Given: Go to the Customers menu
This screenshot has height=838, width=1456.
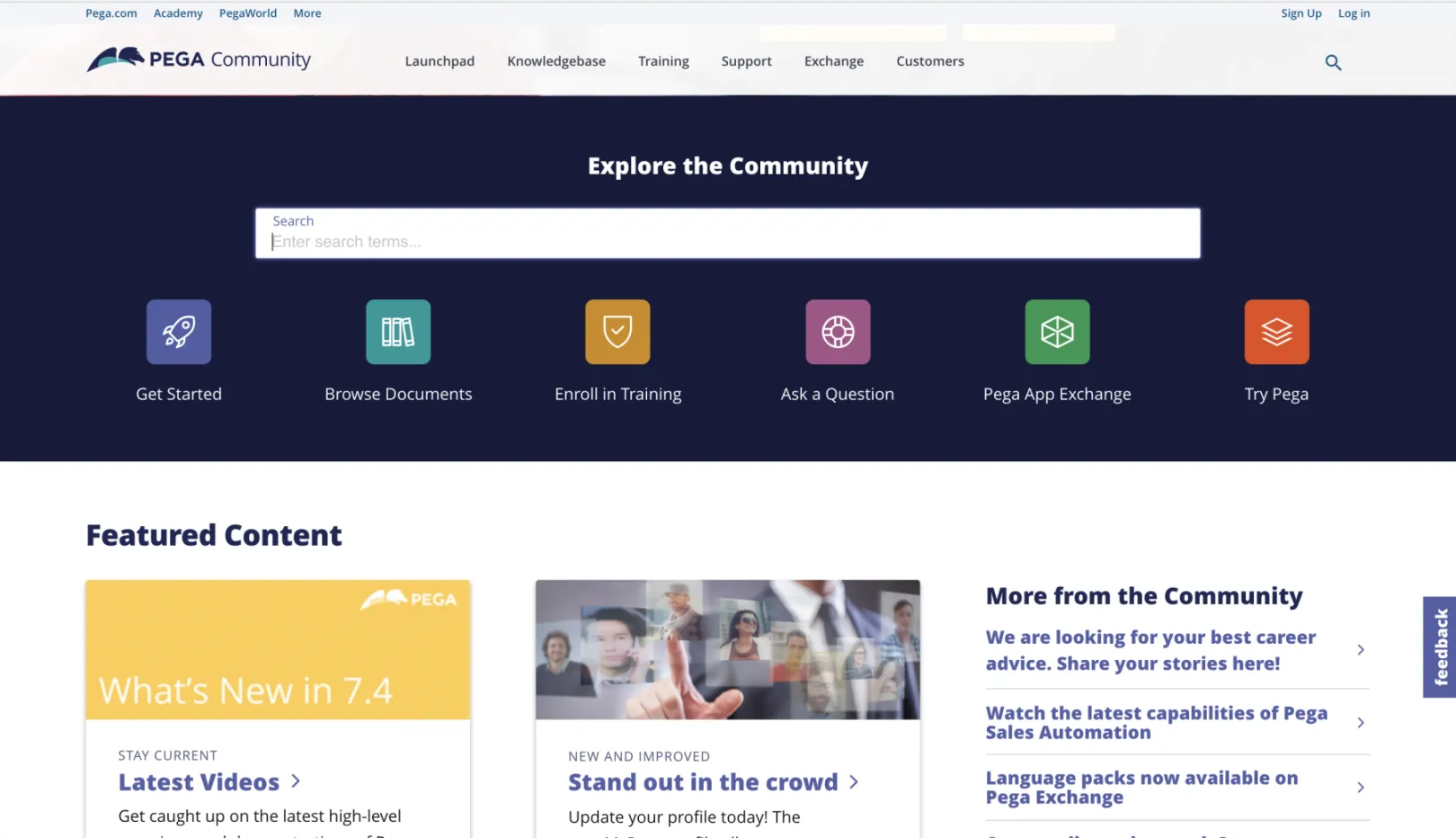Looking at the screenshot, I should click(x=930, y=61).
